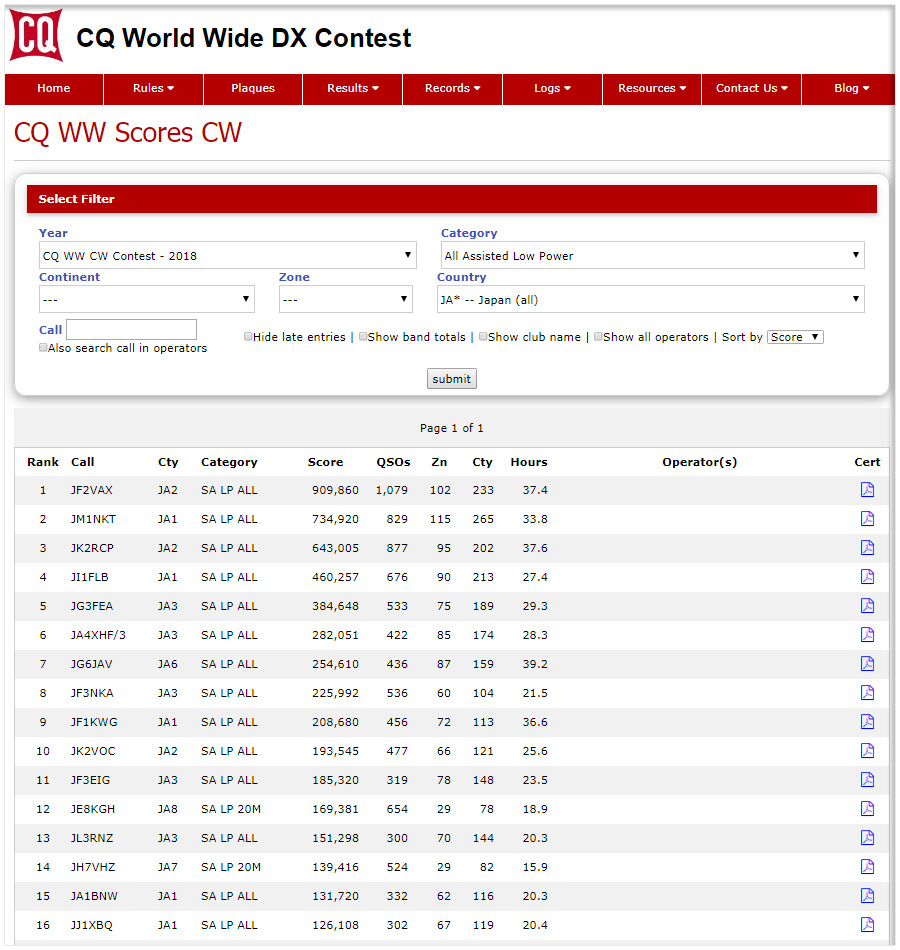Enable Show all operators
The image size is (900, 950).
[598, 336]
